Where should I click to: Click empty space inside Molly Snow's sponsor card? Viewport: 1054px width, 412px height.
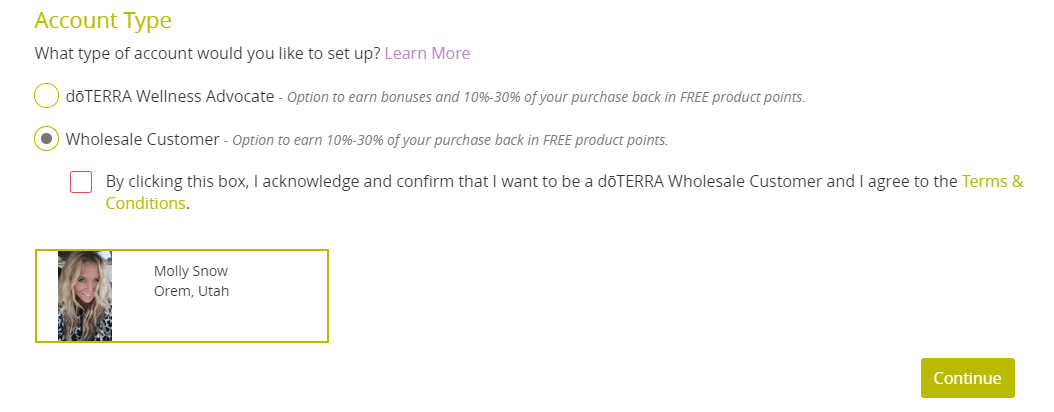pyautogui.click(x=276, y=316)
